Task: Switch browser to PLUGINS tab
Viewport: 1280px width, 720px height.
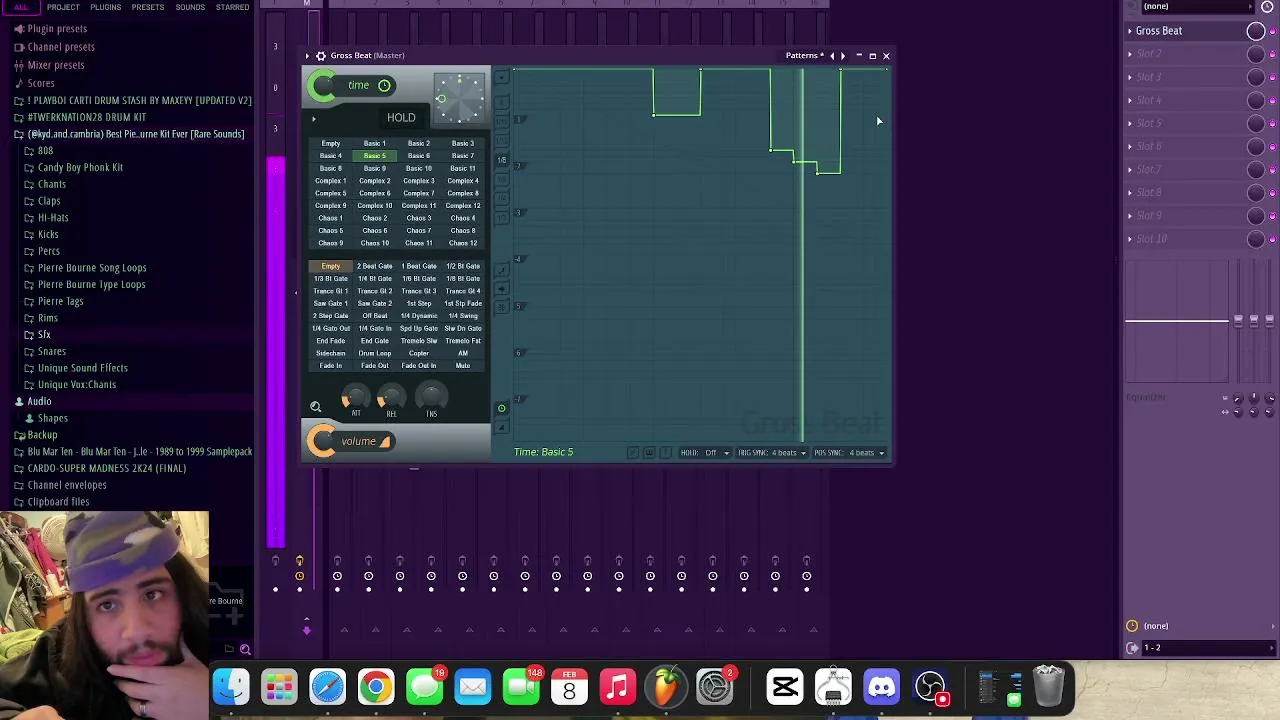Action: (105, 7)
